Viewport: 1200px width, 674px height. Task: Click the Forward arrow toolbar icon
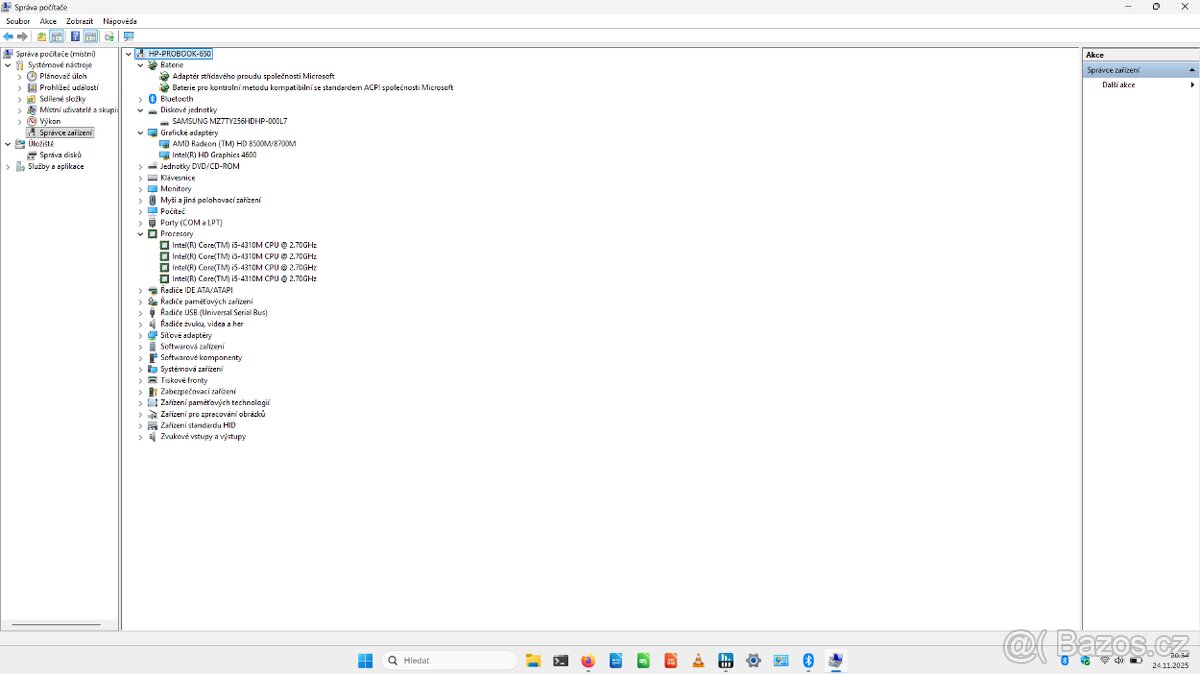tap(22, 36)
